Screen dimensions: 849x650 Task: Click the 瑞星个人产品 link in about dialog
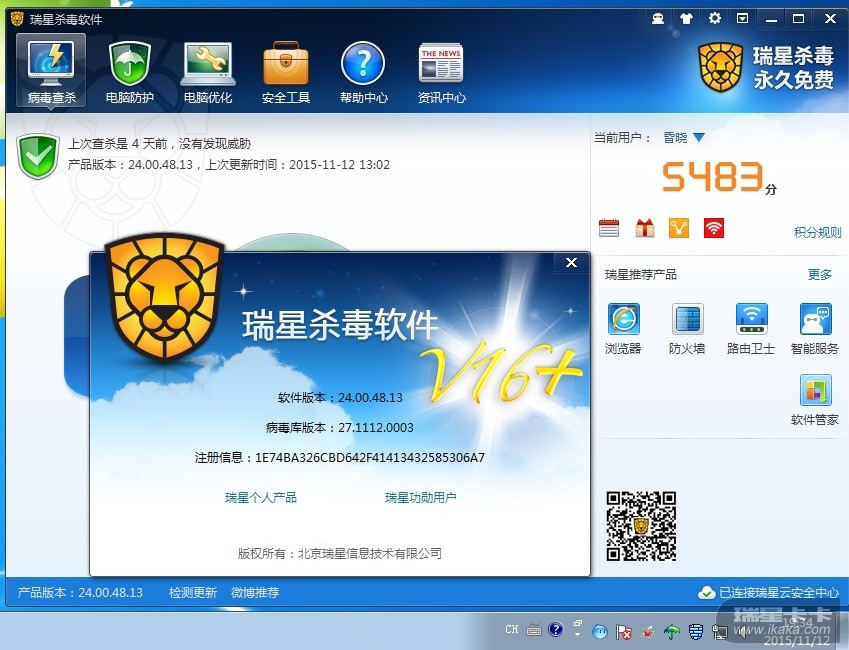point(260,497)
